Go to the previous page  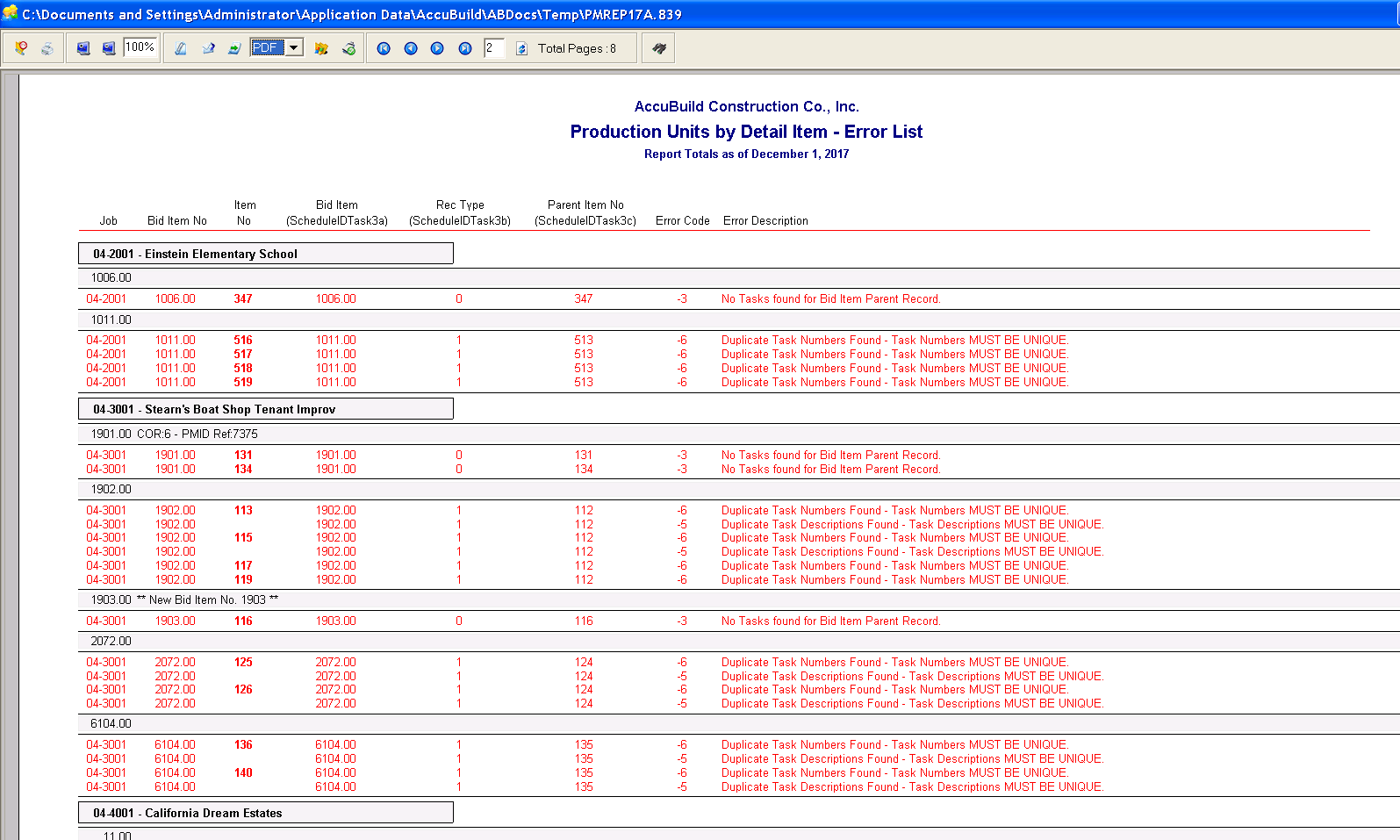[x=411, y=48]
